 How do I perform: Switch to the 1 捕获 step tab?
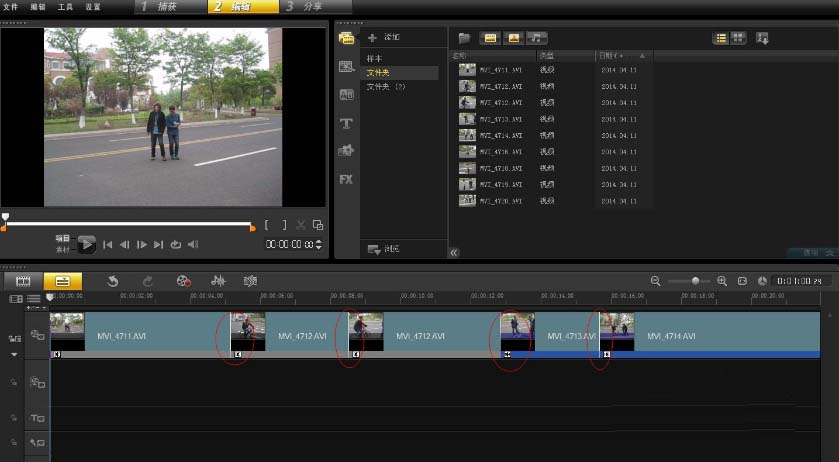170,6
